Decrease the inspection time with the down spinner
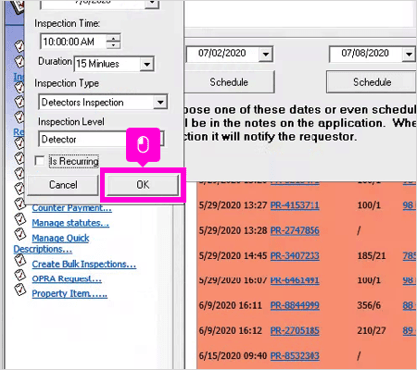The width and height of the screenshot is (417, 370). point(113,45)
